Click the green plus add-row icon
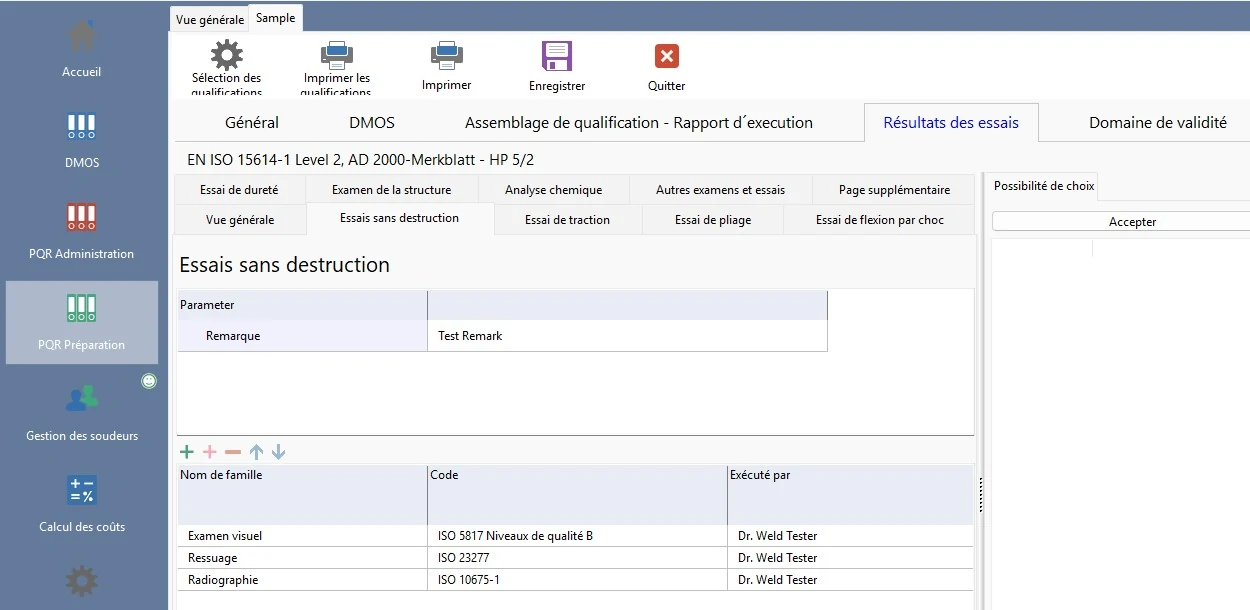The height and width of the screenshot is (610, 1250). click(187, 452)
